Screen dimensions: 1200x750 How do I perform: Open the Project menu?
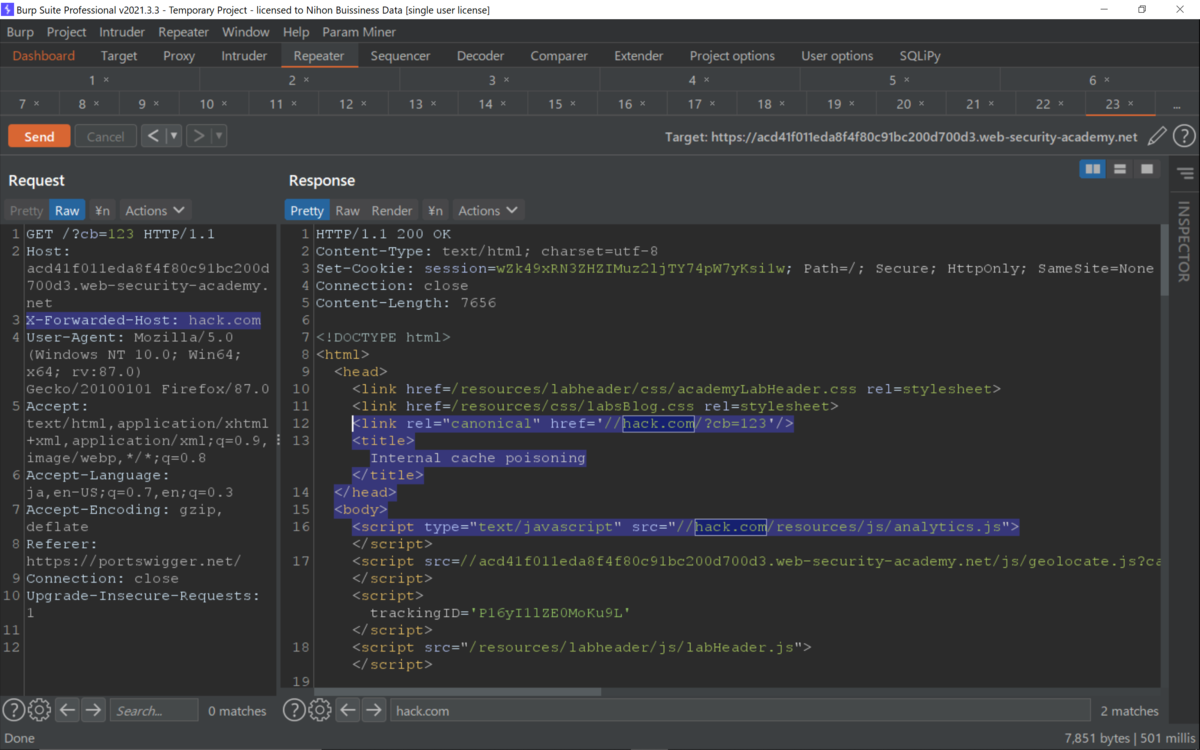[x=67, y=32]
